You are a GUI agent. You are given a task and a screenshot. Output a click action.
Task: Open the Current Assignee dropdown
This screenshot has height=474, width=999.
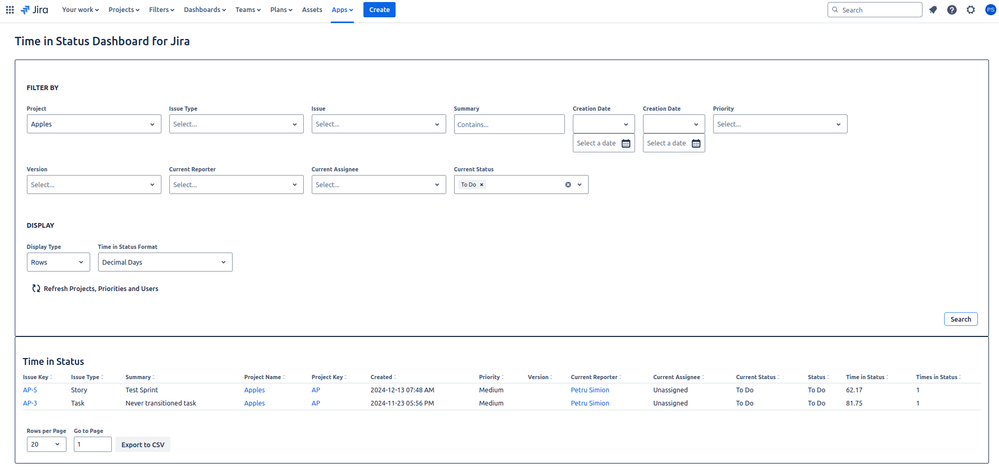coord(378,185)
